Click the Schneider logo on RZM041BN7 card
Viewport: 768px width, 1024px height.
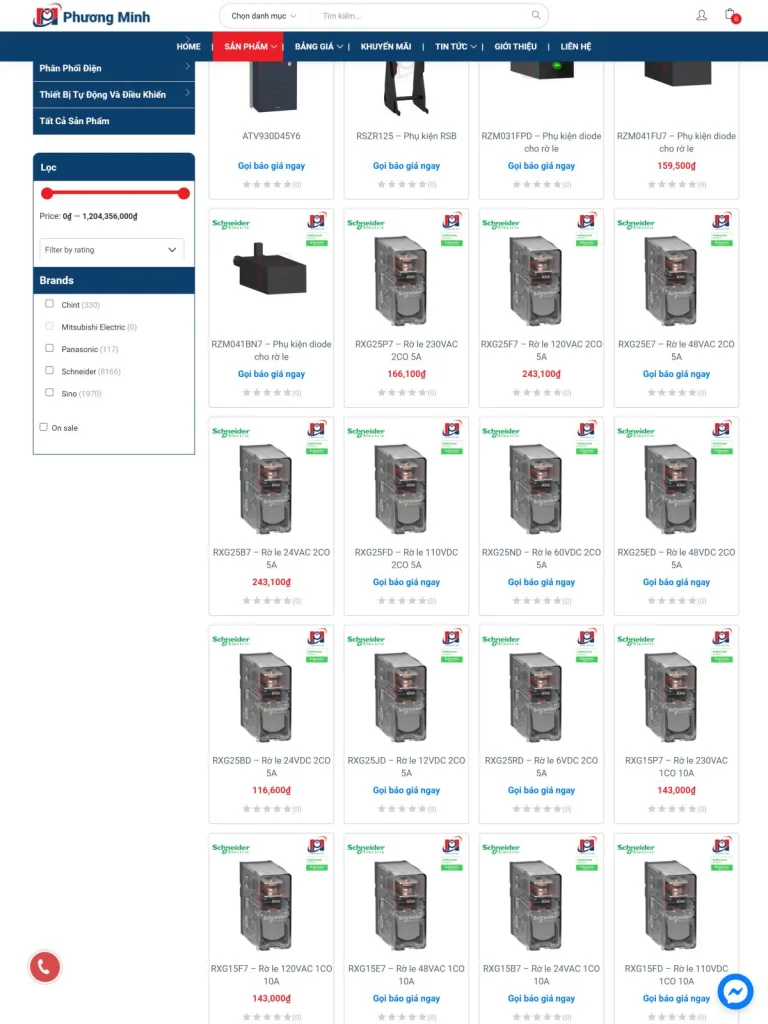click(231, 224)
